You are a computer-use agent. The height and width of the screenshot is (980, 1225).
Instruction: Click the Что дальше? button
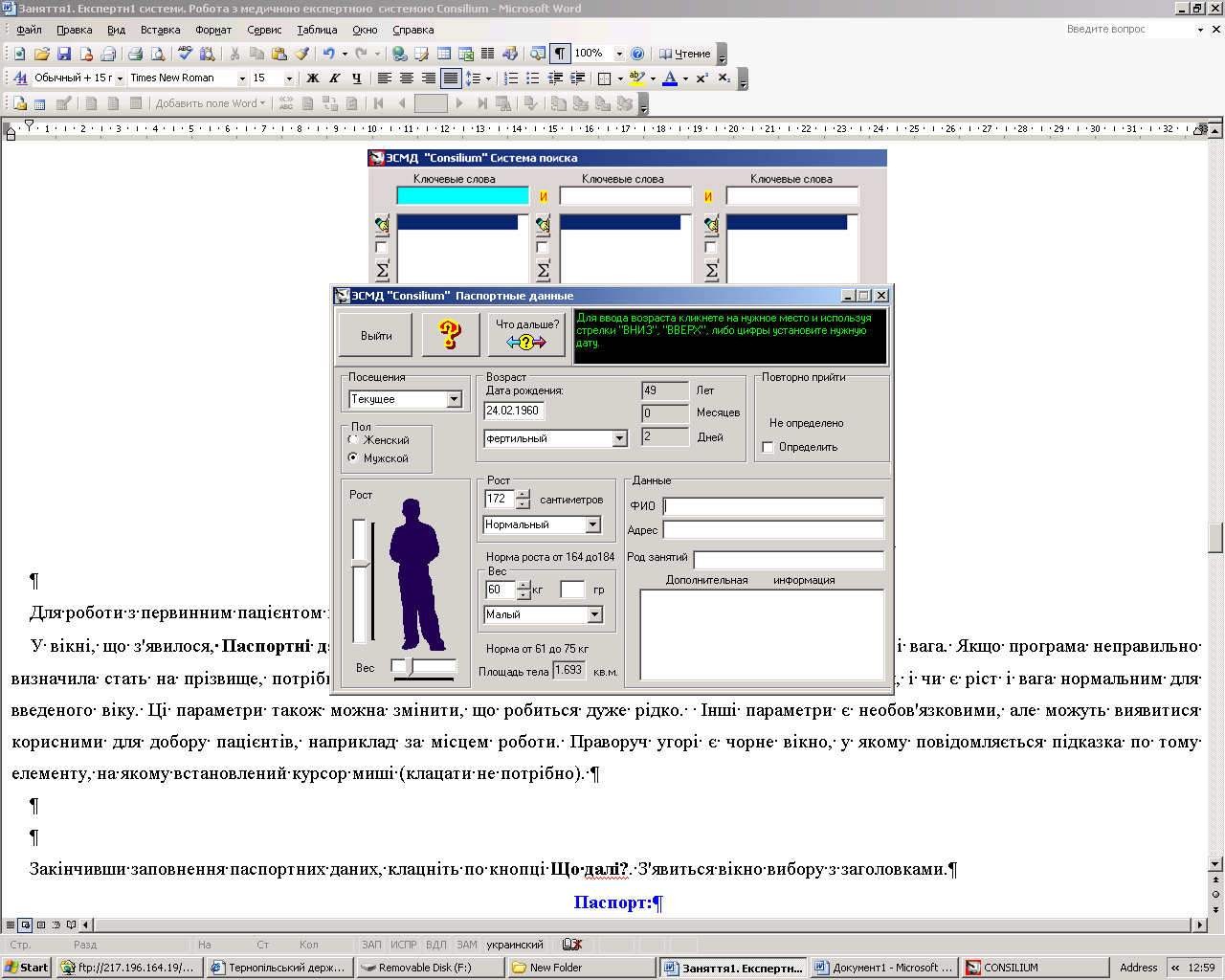526,335
